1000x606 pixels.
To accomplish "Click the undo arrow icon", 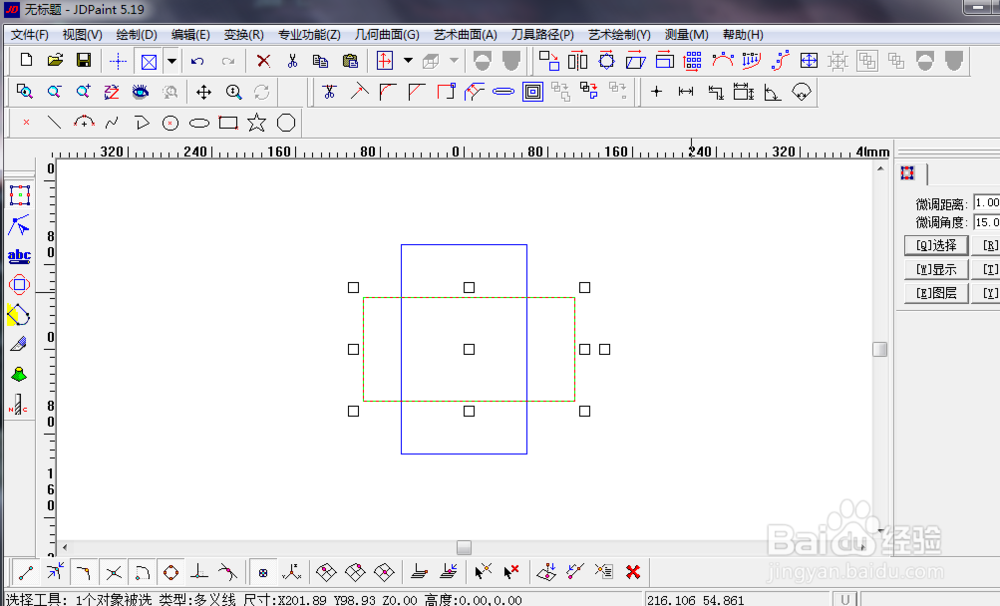I will click(197, 61).
